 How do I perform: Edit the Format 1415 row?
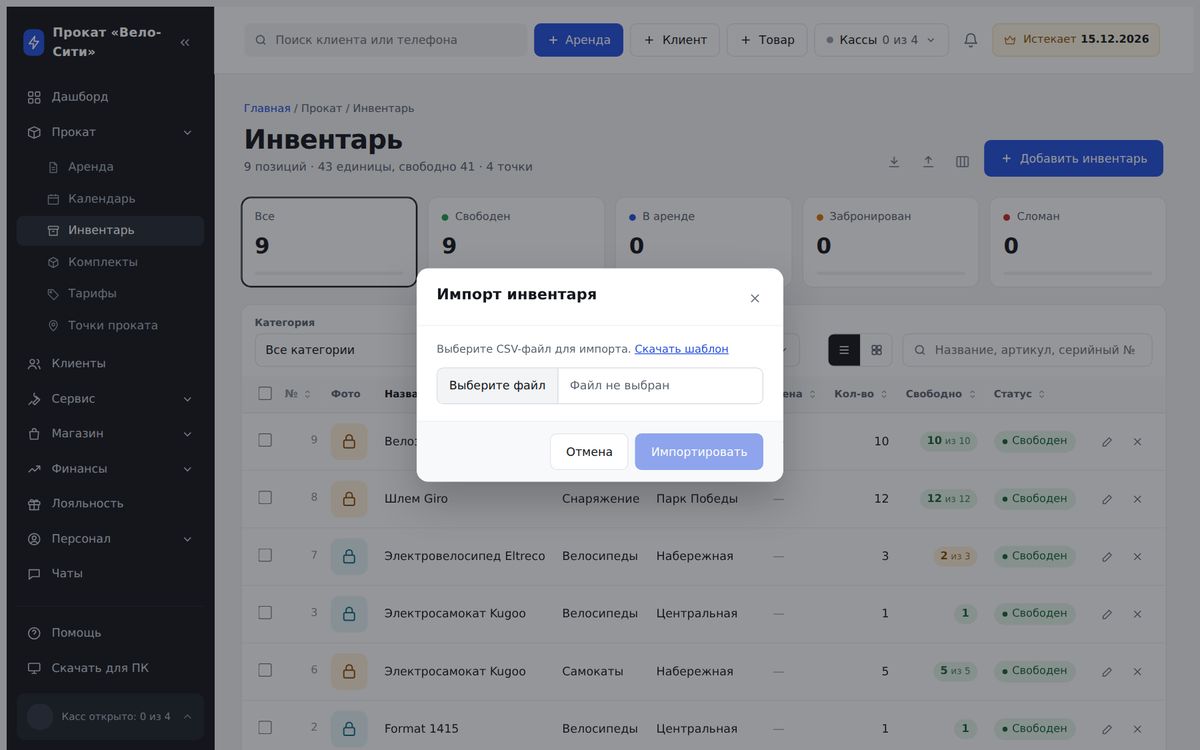[1107, 730]
